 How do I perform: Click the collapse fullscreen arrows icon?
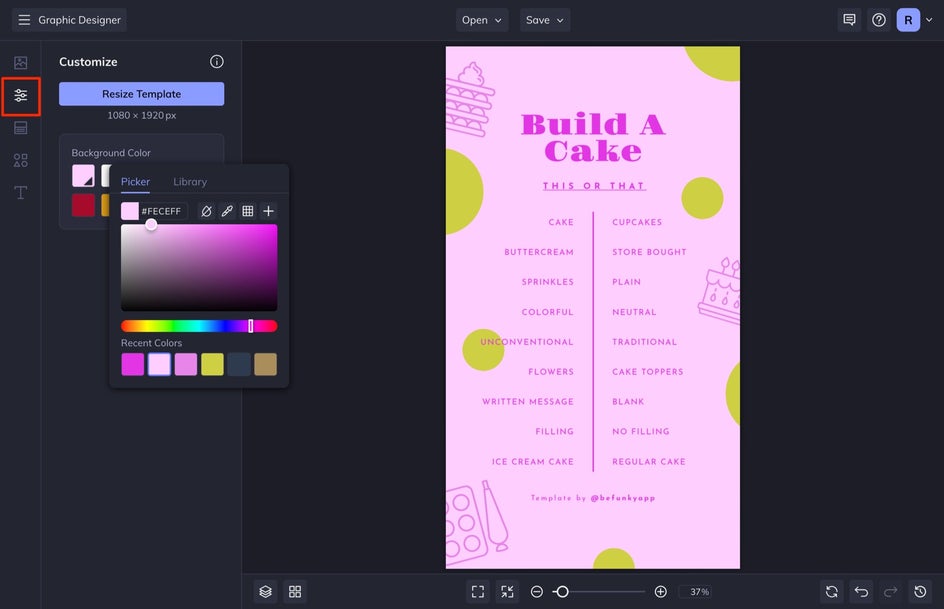tap(508, 592)
